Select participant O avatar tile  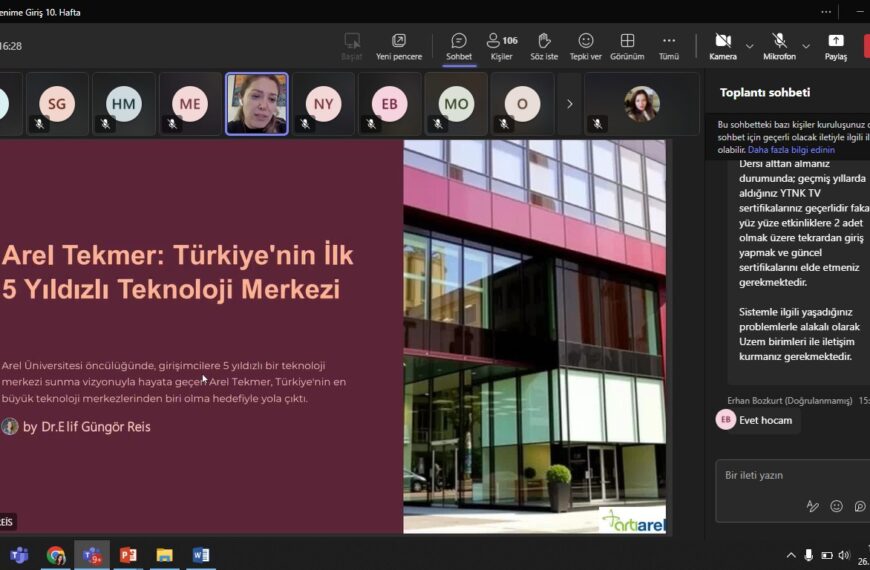click(522, 104)
